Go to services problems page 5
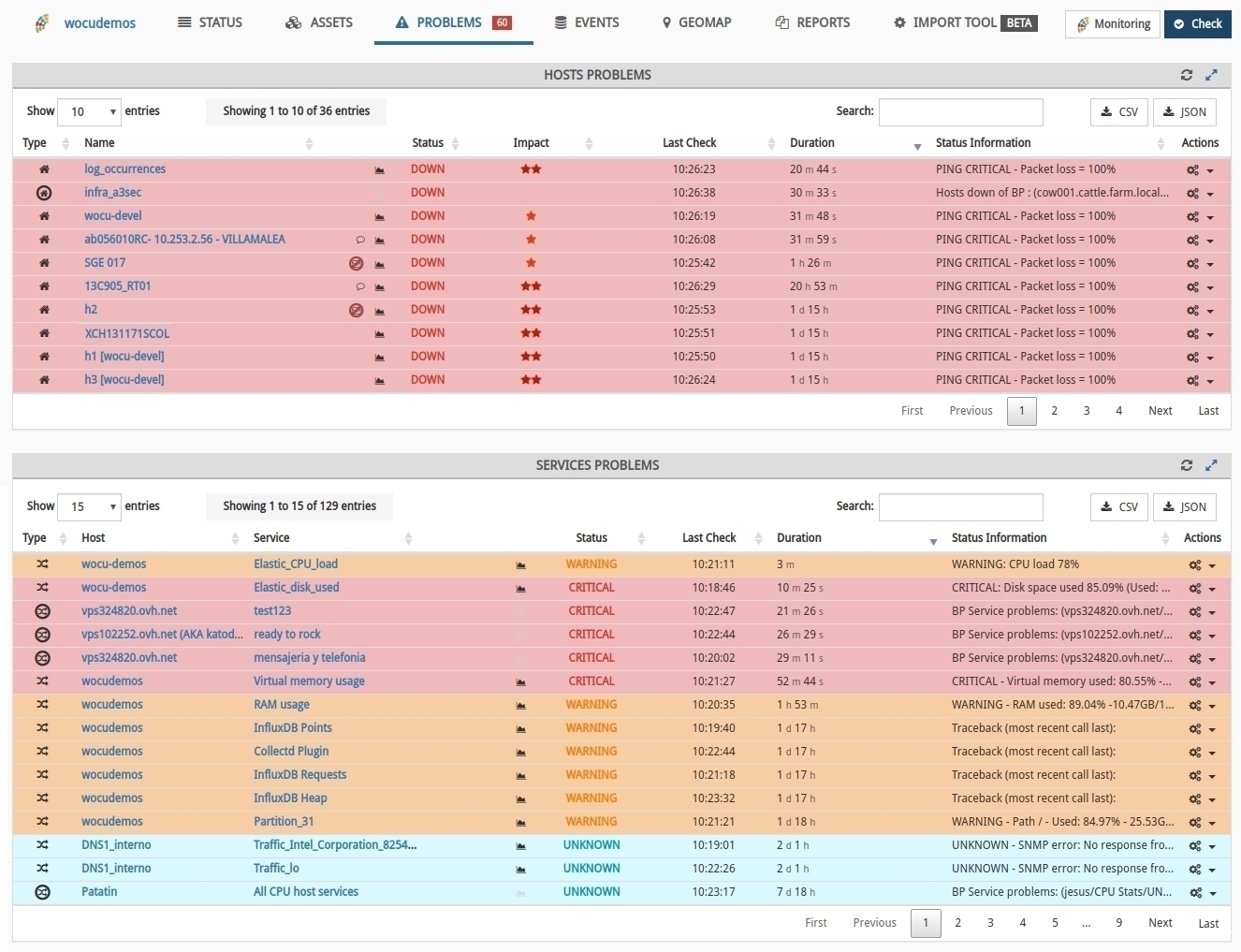 [1055, 923]
